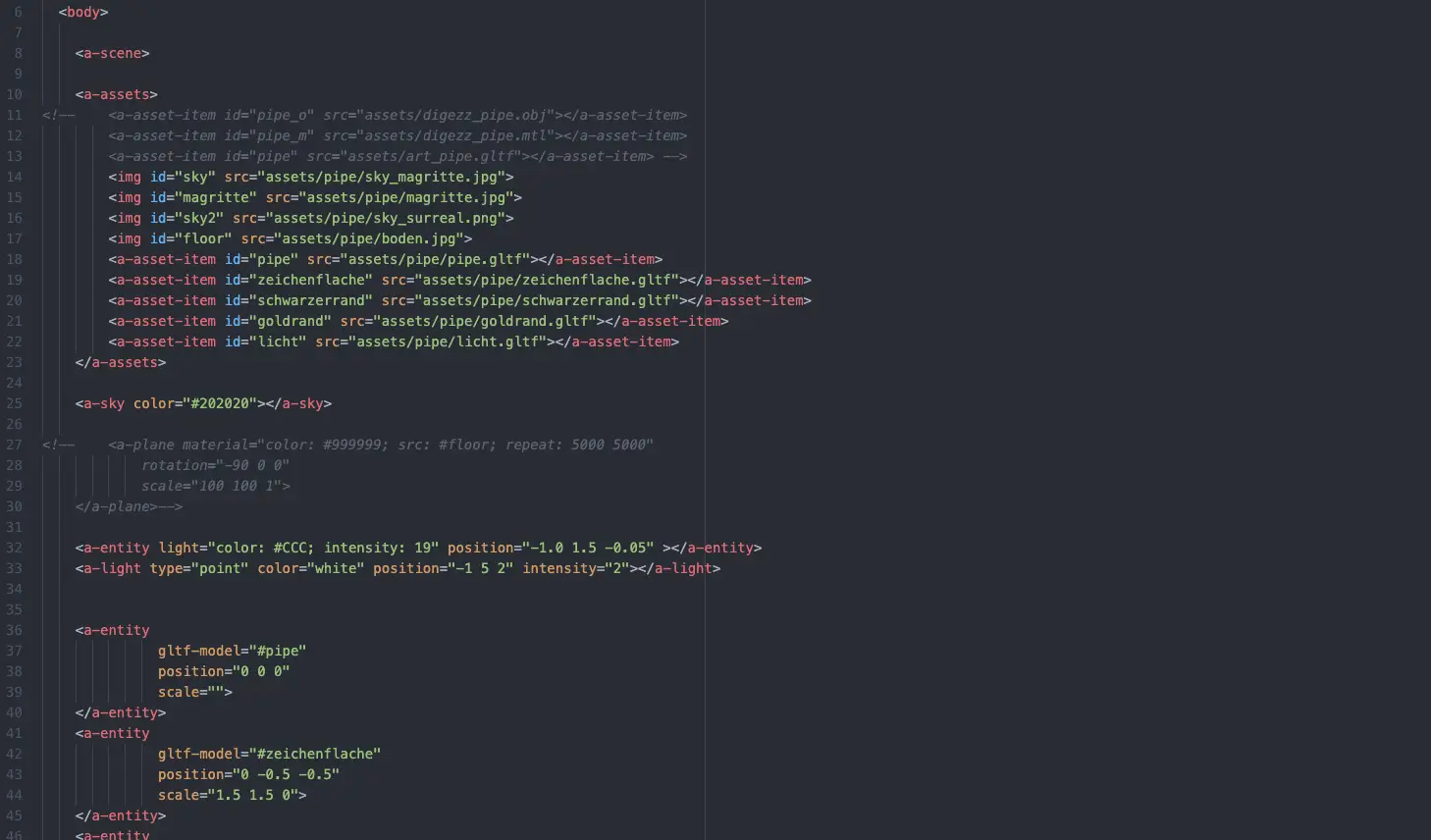Screen dimensions: 1431x840
Task: Click the light intensity value 19
Action: [x=422, y=548]
